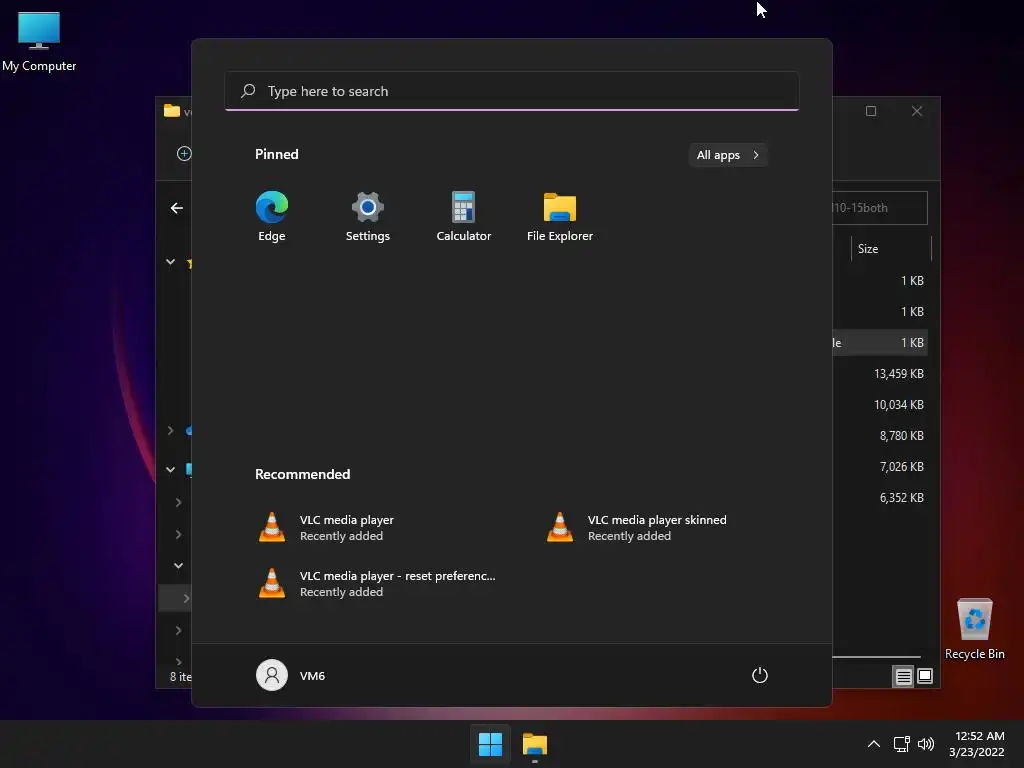Select the 7,026 KB file row

click(x=880, y=467)
